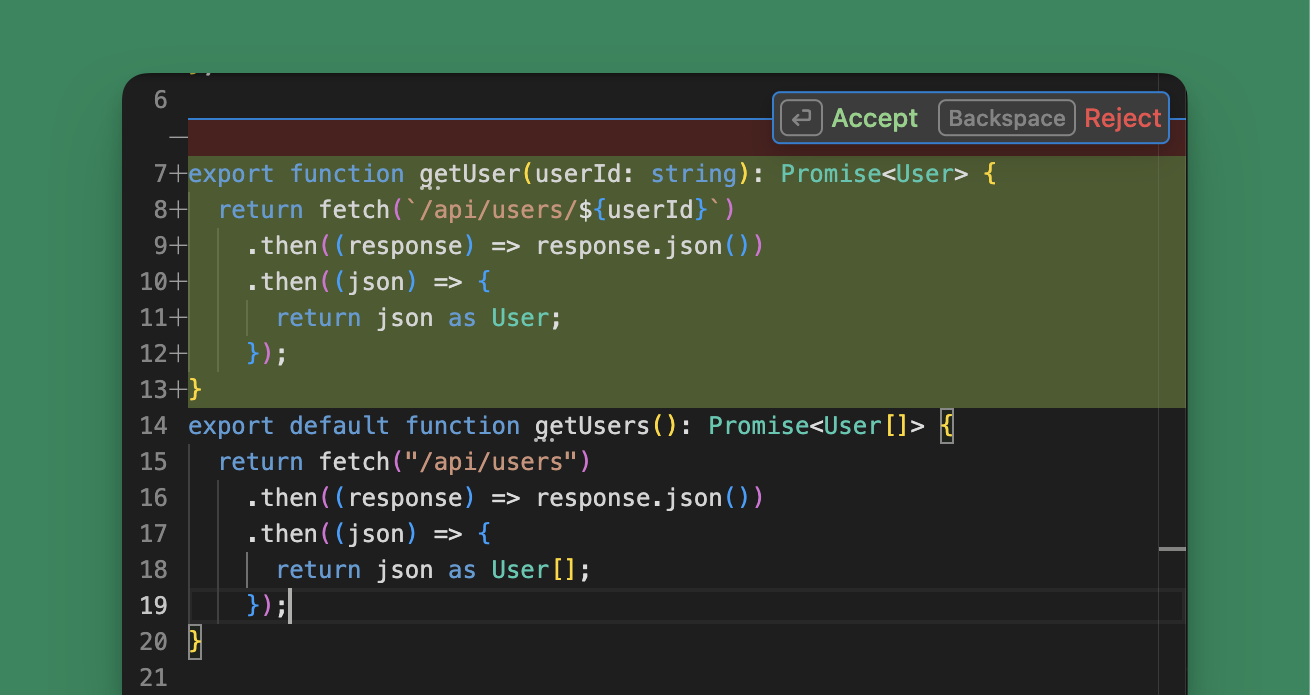Viewport: 1310px width, 695px height.
Task: Click the getUser function name
Action: point(470,175)
